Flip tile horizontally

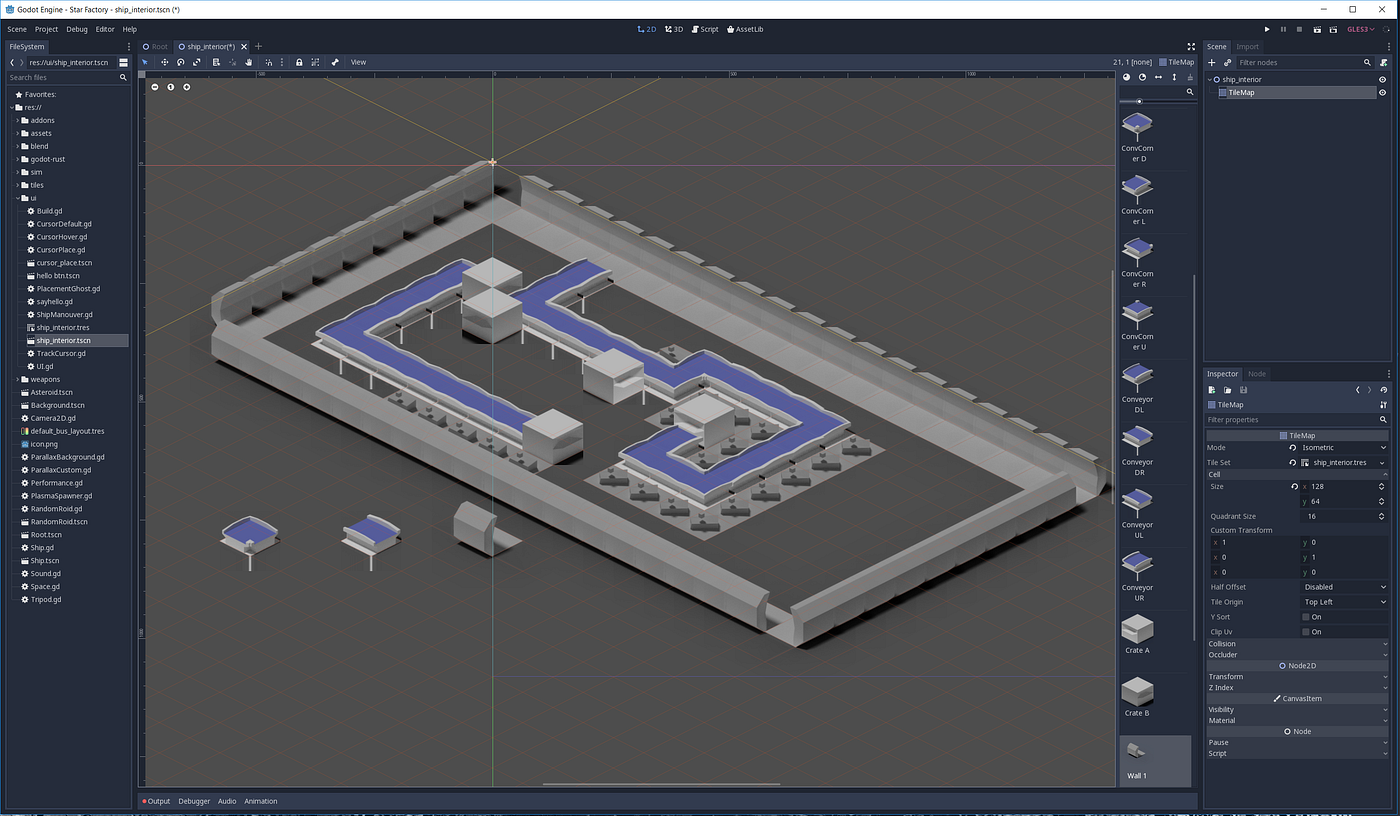pyautogui.click(x=1159, y=77)
